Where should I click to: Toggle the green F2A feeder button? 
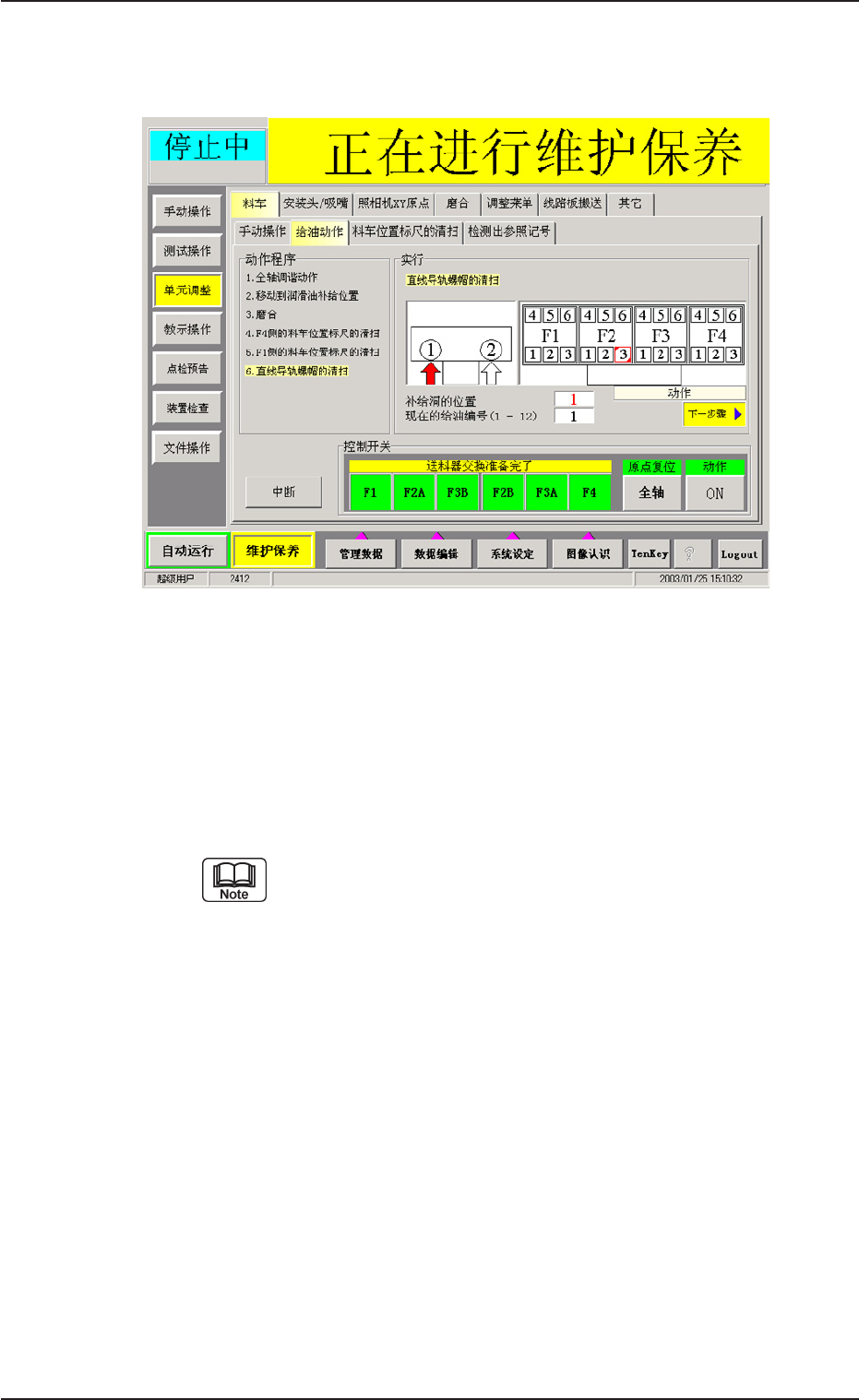[414, 492]
